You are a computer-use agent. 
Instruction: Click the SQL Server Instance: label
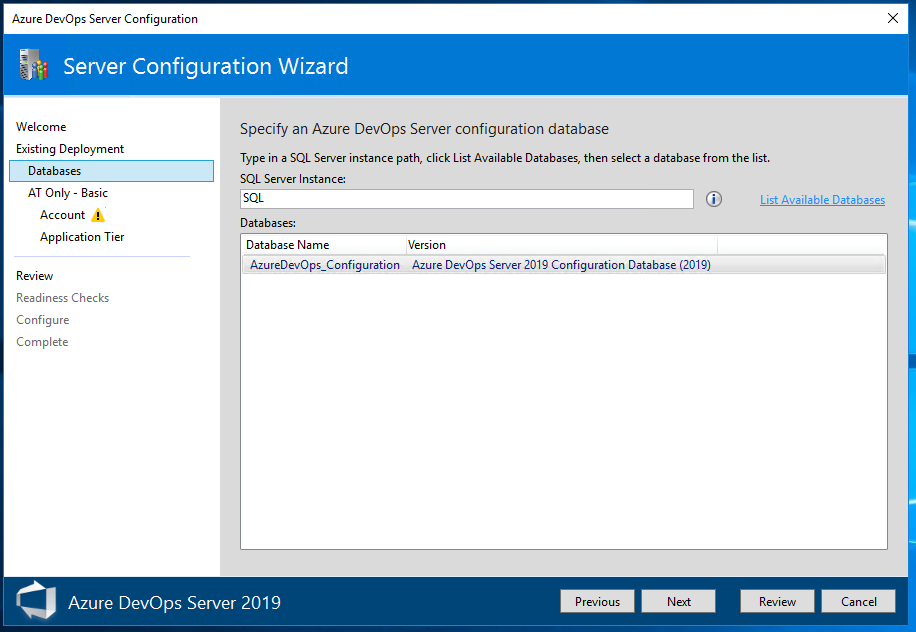293,179
